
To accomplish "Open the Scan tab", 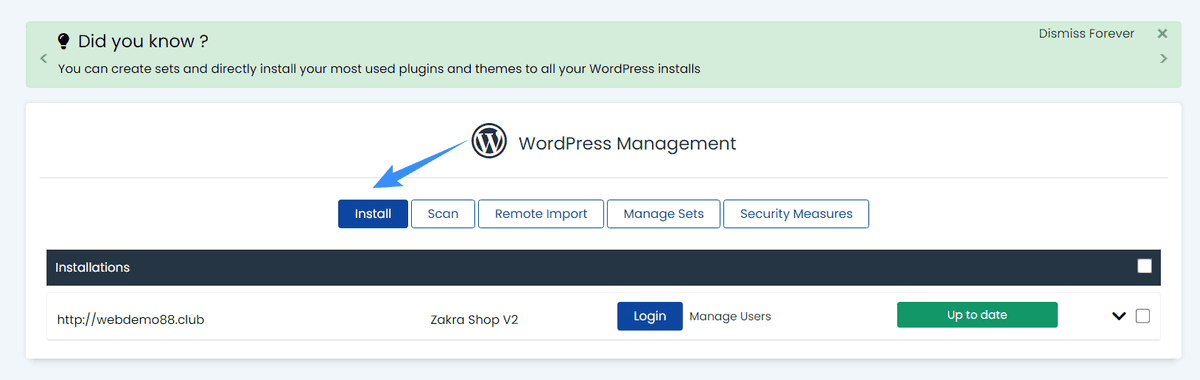I will click(443, 214).
